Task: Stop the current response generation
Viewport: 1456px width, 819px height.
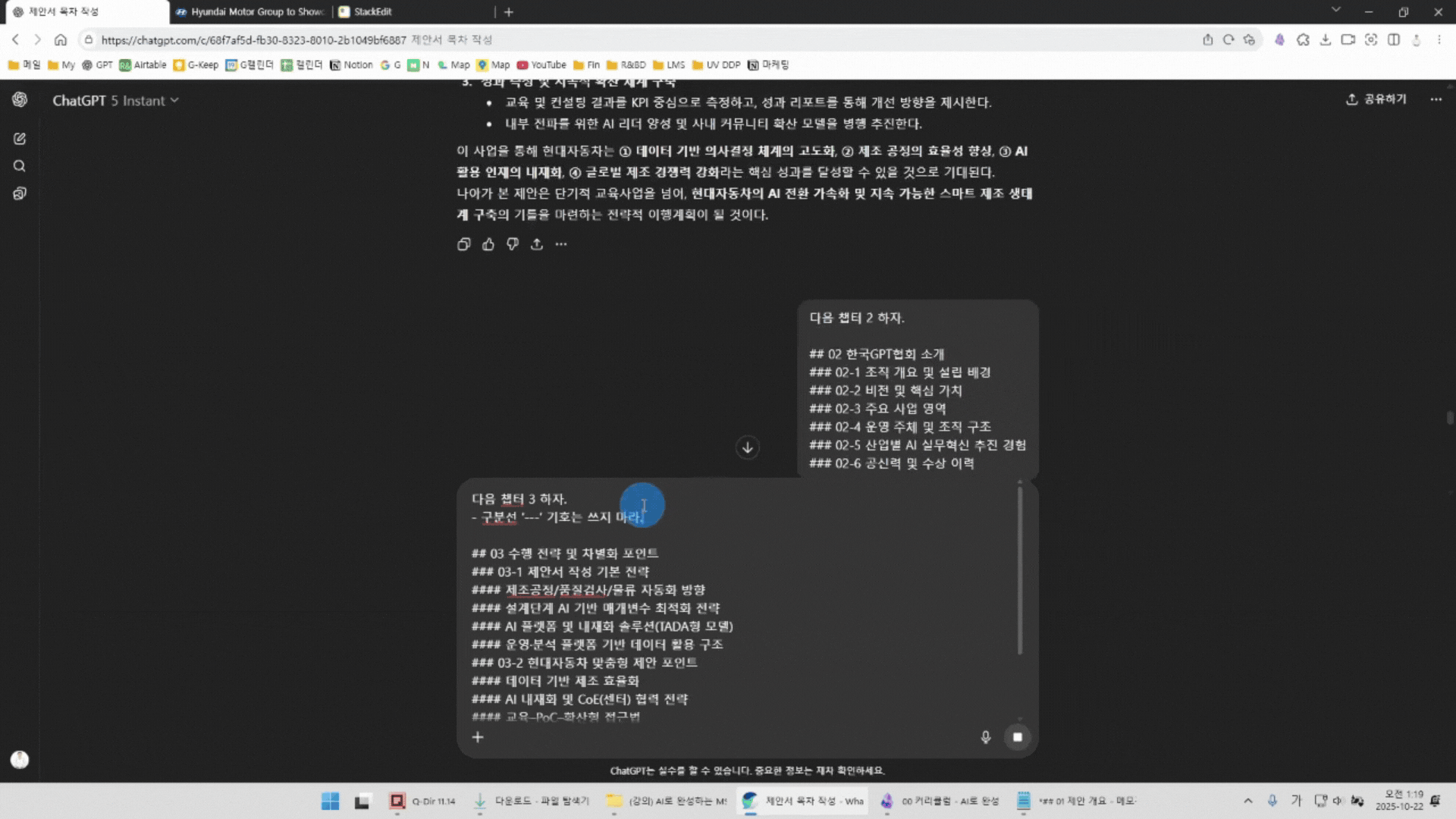Action: (1018, 737)
